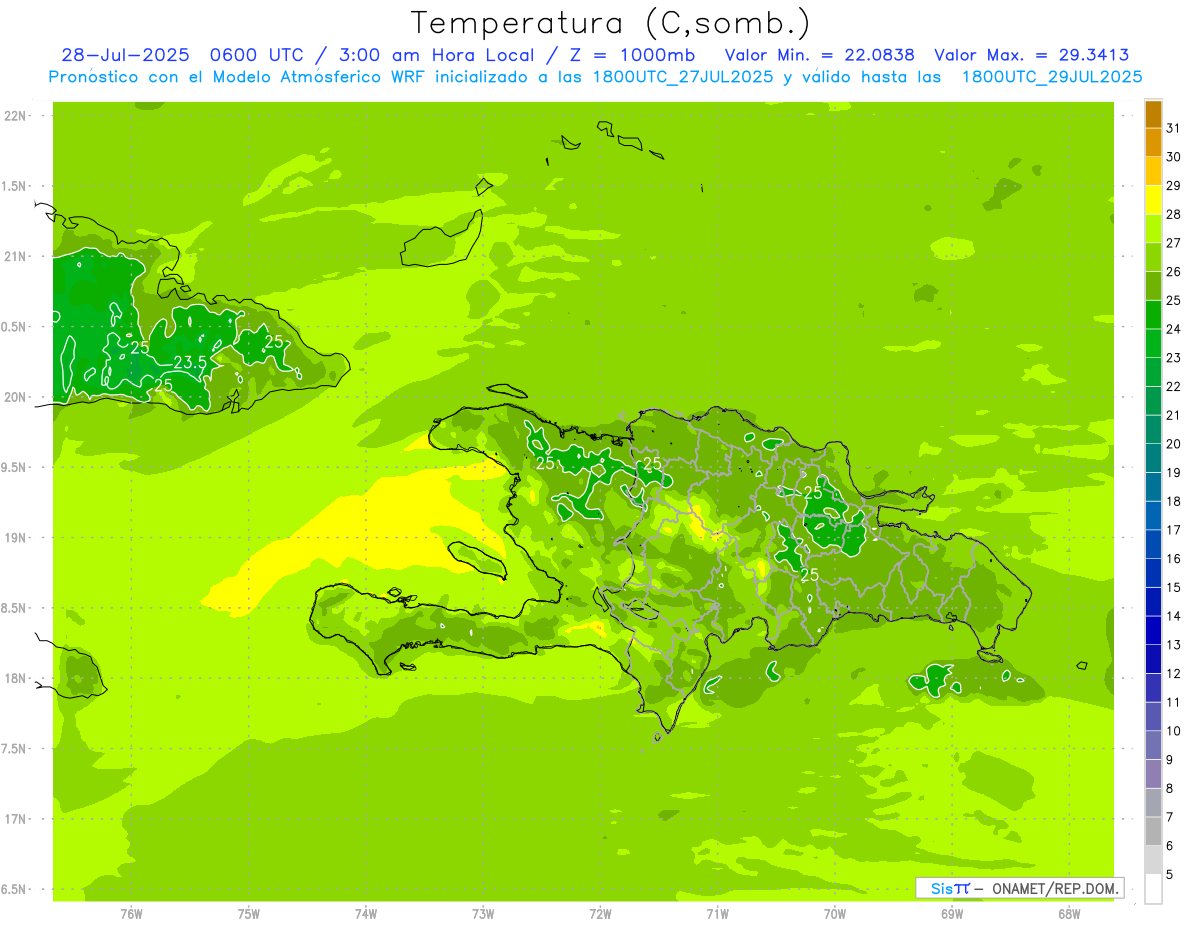Image resolution: width=1200 pixels, height=927 pixels.
Task: Pick the gray swatch between 6 and 7
Action: pos(1153,832)
